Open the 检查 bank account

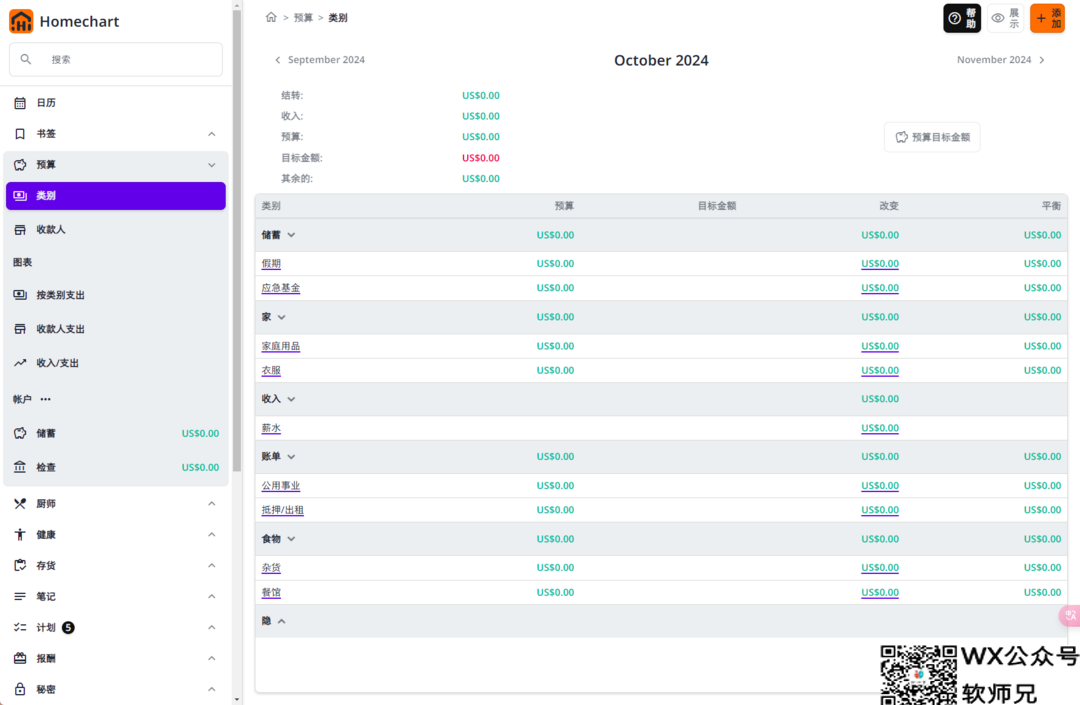tap(116, 467)
